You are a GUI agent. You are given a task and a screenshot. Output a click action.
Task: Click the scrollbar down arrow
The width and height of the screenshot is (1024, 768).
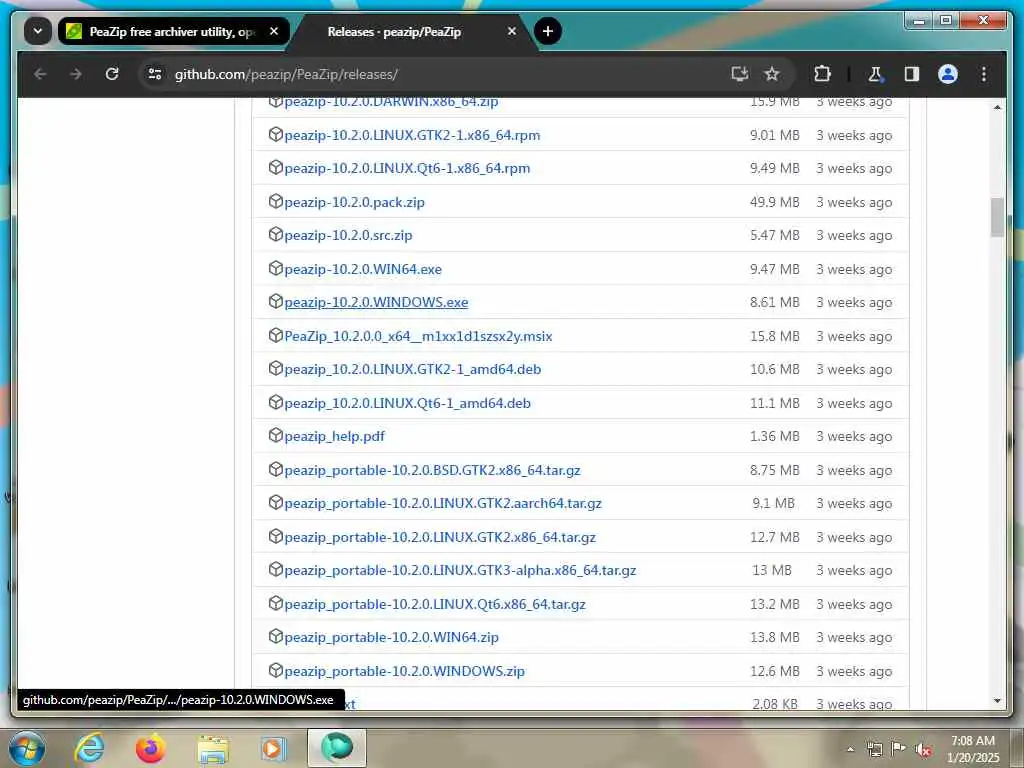click(x=997, y=701)
